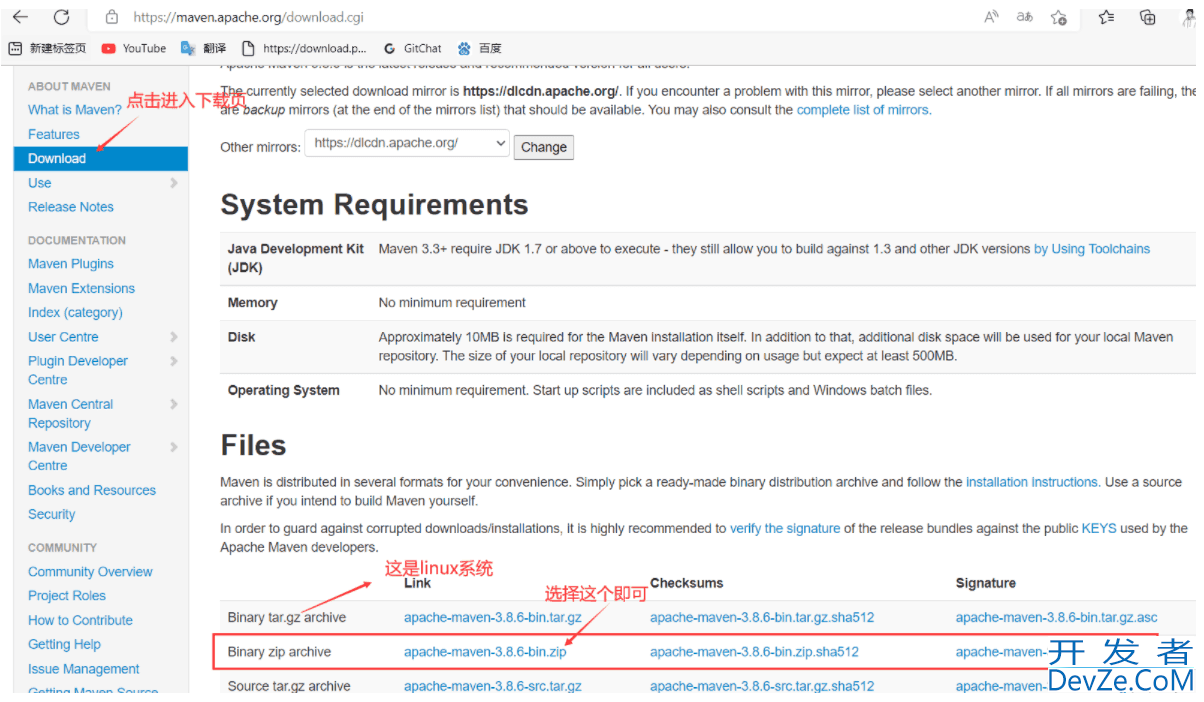
Task: Expand the Use submenu chevron
Action: tap(174, 183)
